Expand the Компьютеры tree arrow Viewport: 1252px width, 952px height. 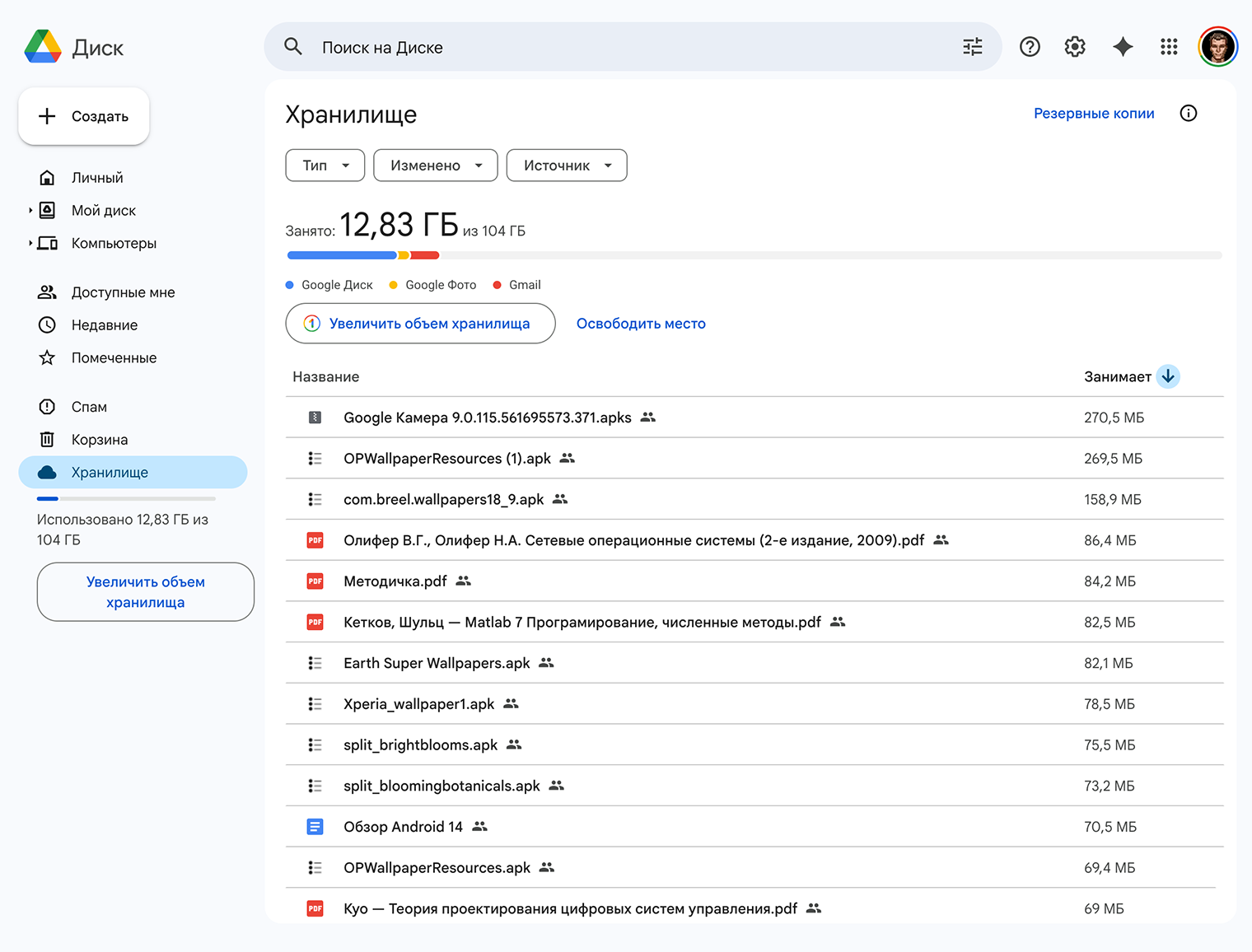(x=30, y=244)
